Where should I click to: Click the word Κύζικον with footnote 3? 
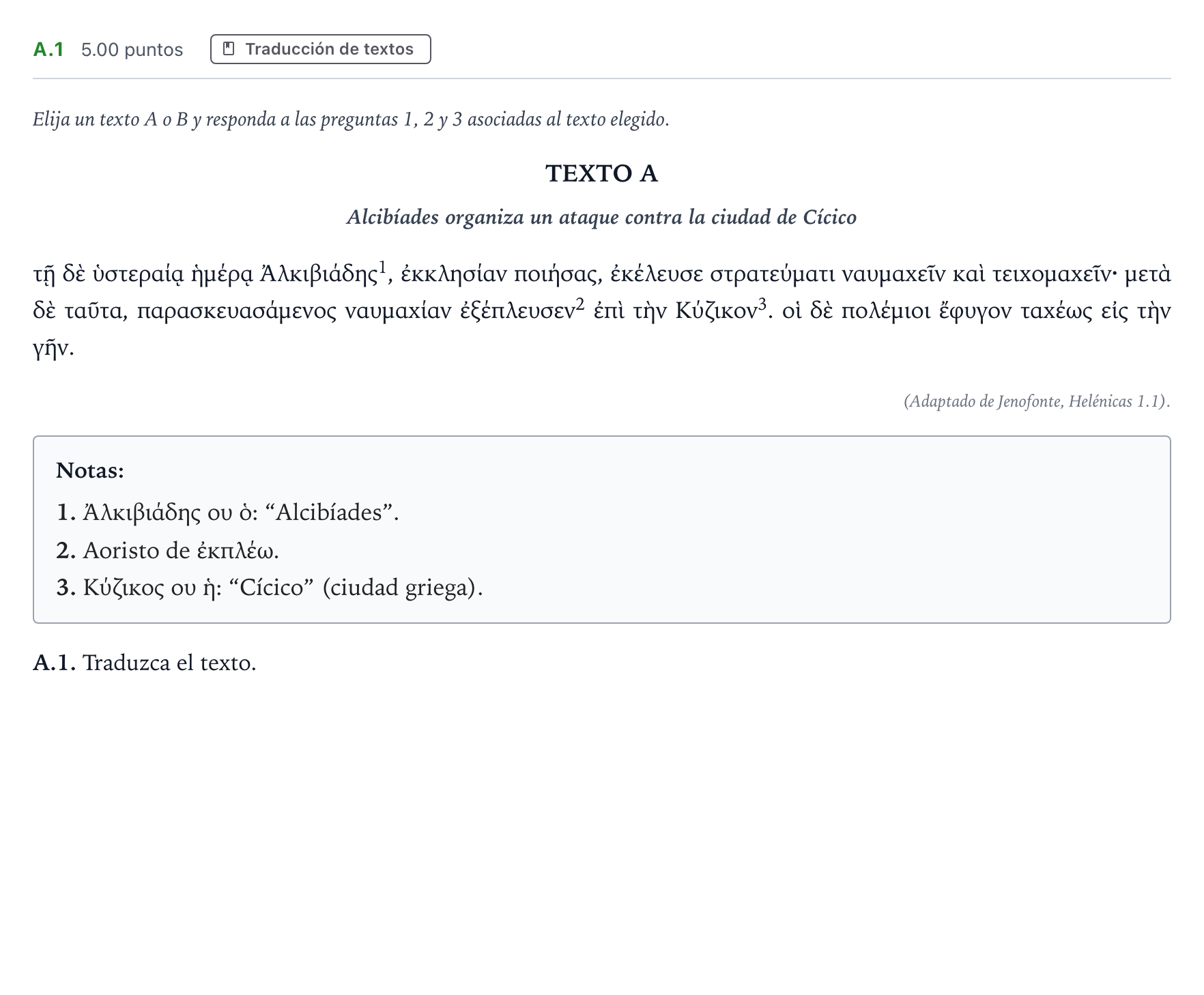pos(721,311)
